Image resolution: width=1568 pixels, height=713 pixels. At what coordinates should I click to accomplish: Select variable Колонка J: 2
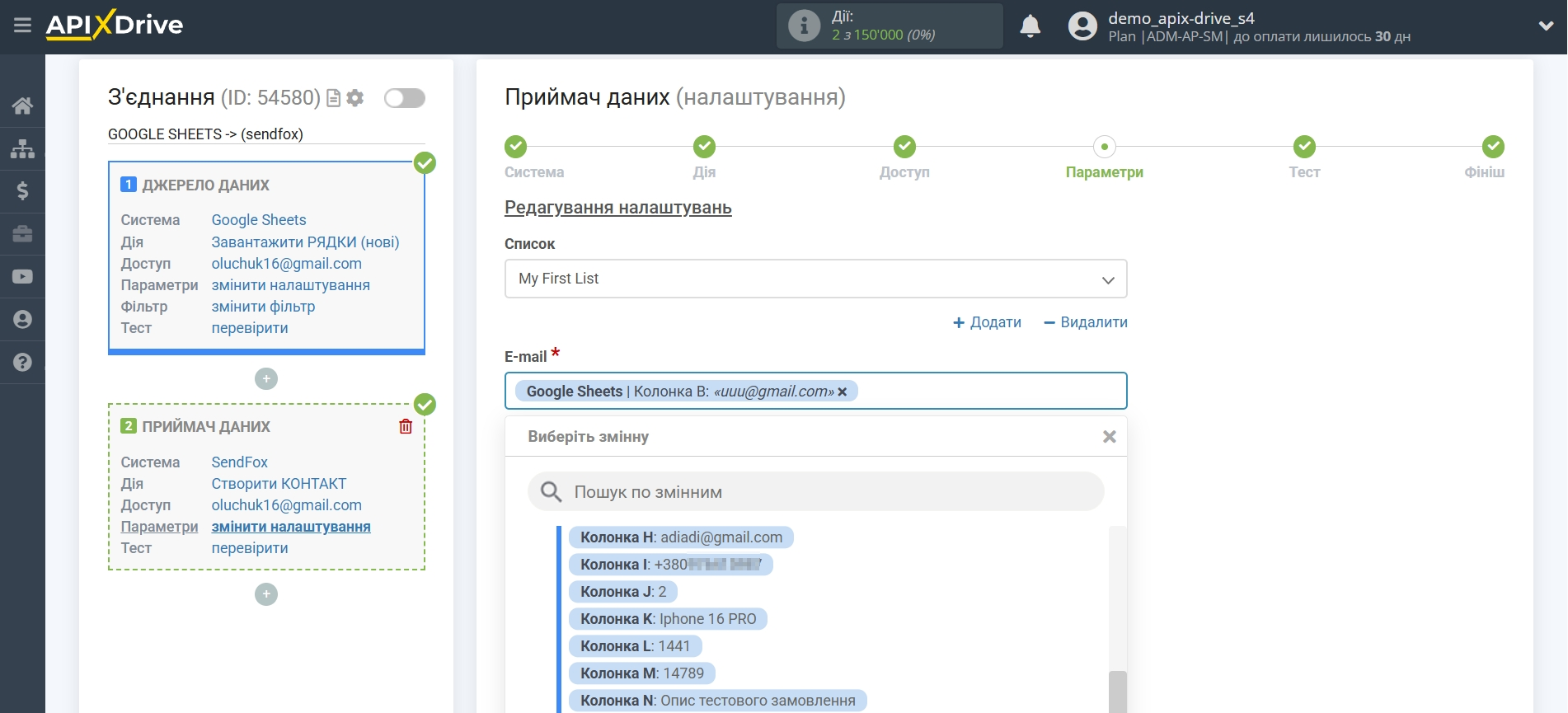point(623,592)
